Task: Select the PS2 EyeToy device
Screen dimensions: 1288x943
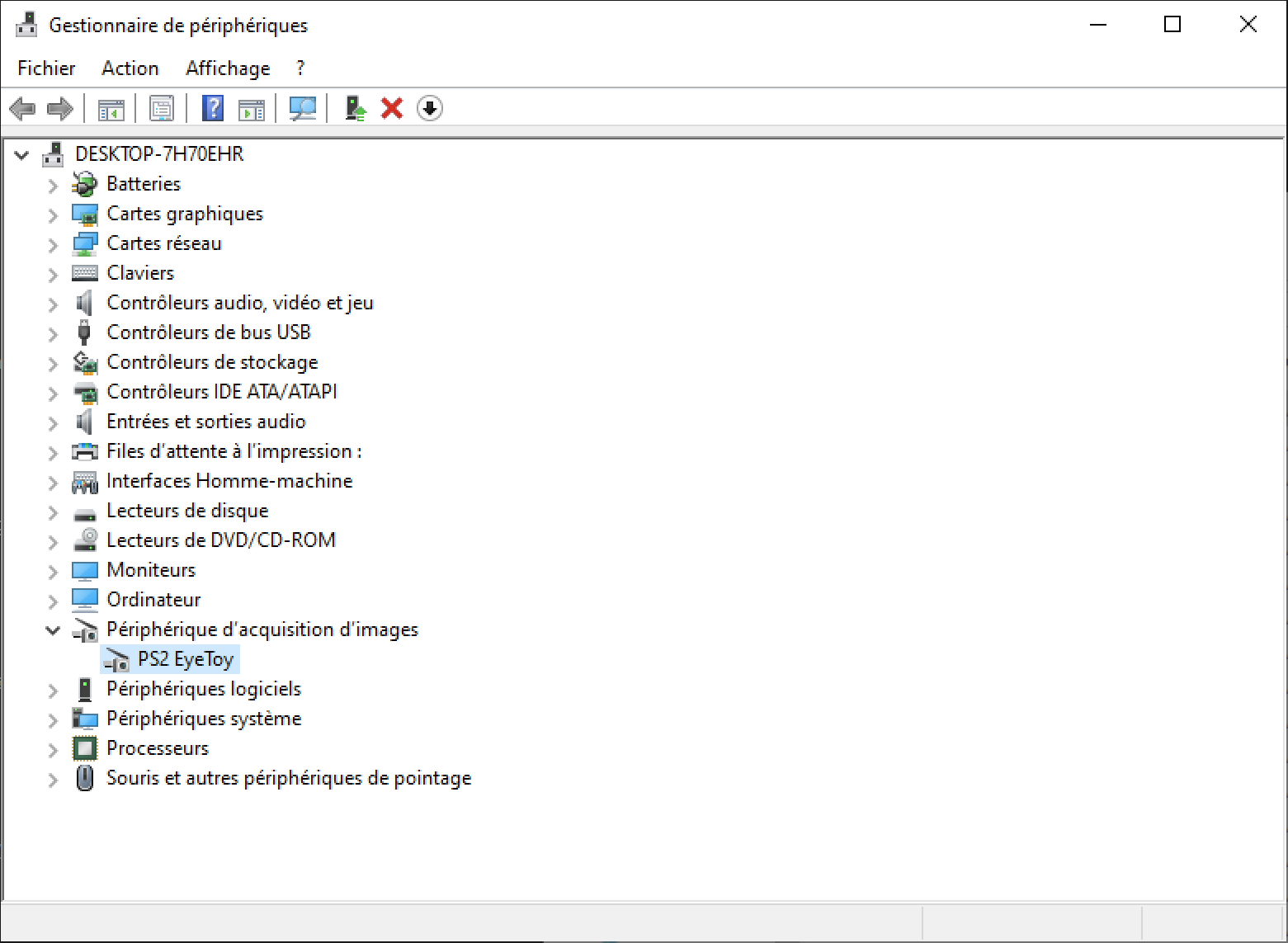Action: click(186, 660)
